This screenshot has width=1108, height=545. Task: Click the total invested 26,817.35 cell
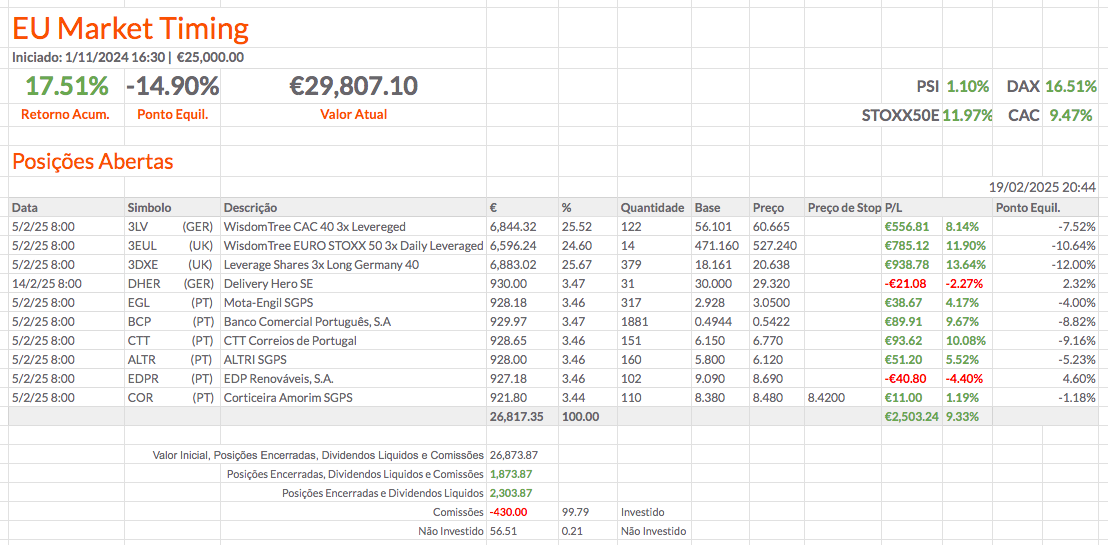tap(516, 417)
